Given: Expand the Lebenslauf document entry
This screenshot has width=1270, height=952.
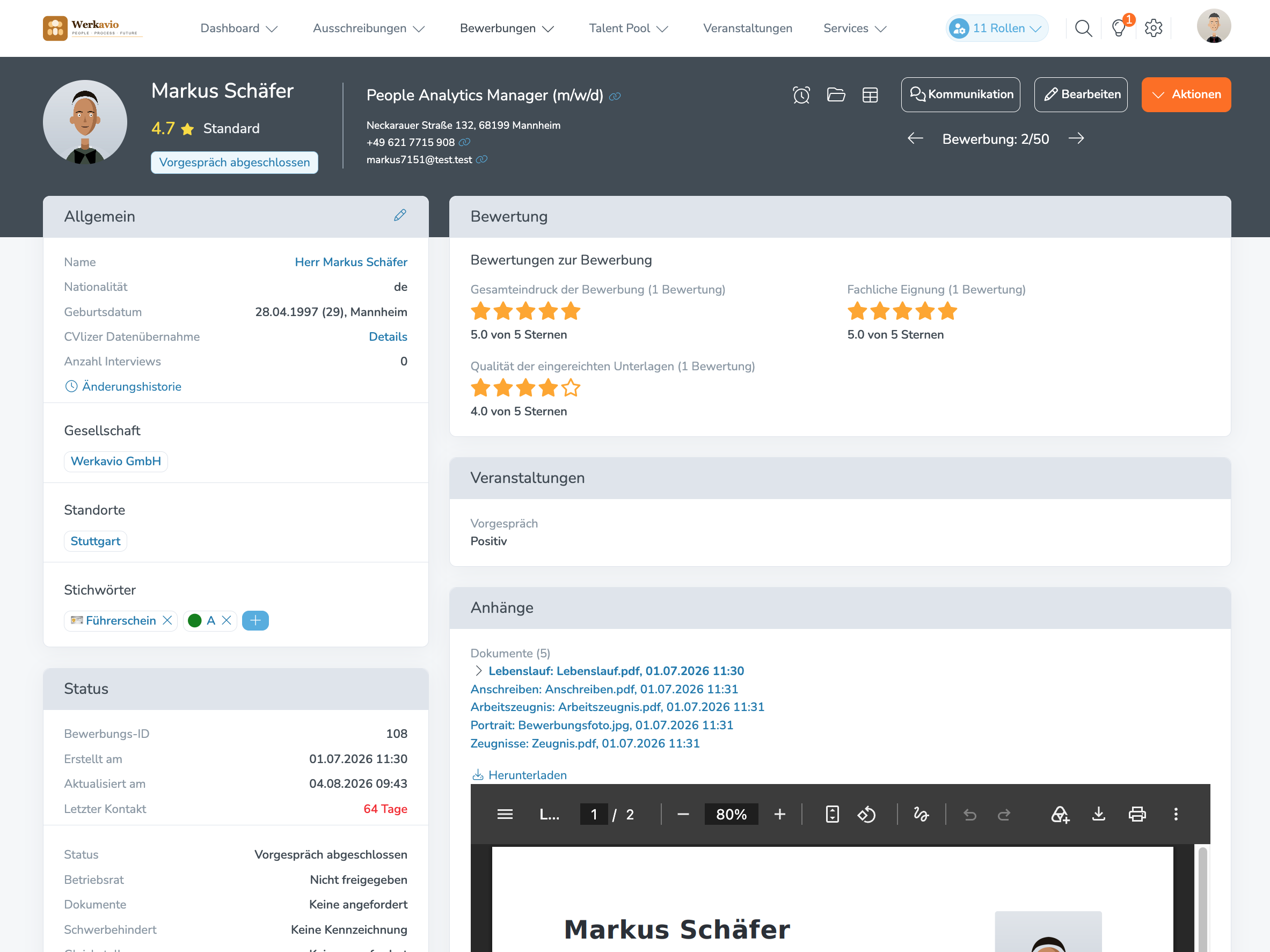Looking at the screenshot, I should (478, 671).
